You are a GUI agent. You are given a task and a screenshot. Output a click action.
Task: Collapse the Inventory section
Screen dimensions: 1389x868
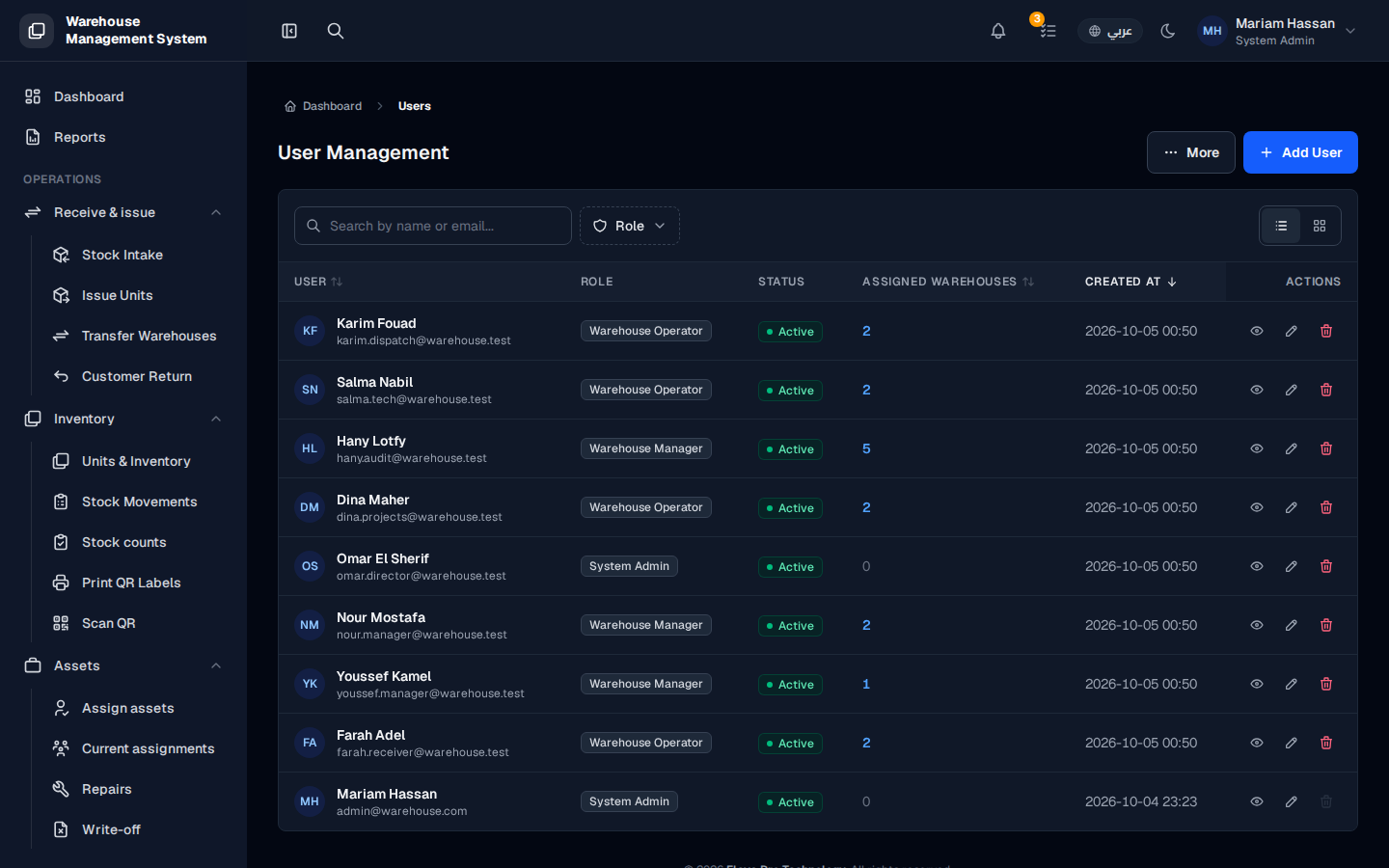(123, 419)
